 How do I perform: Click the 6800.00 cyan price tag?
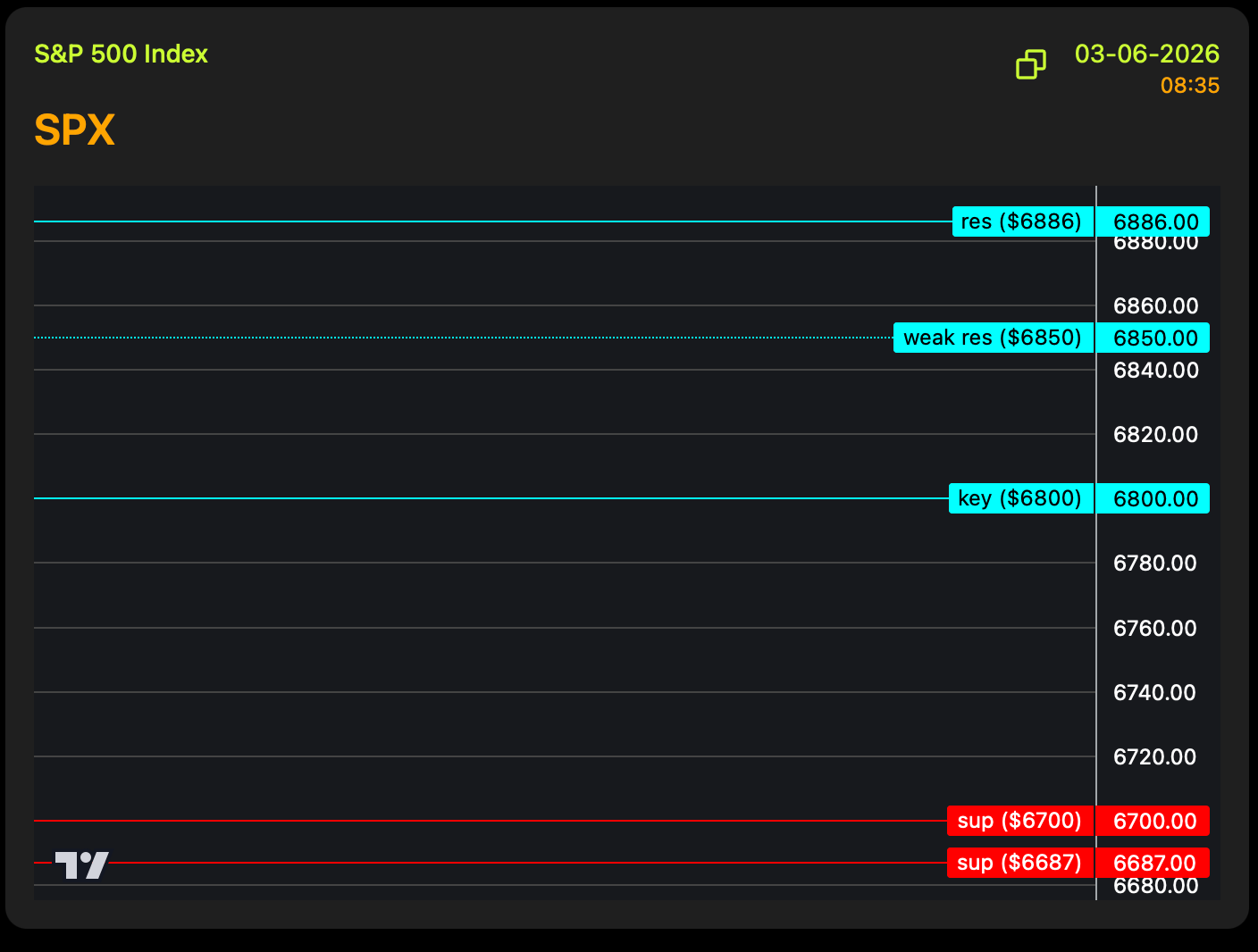1154,498
